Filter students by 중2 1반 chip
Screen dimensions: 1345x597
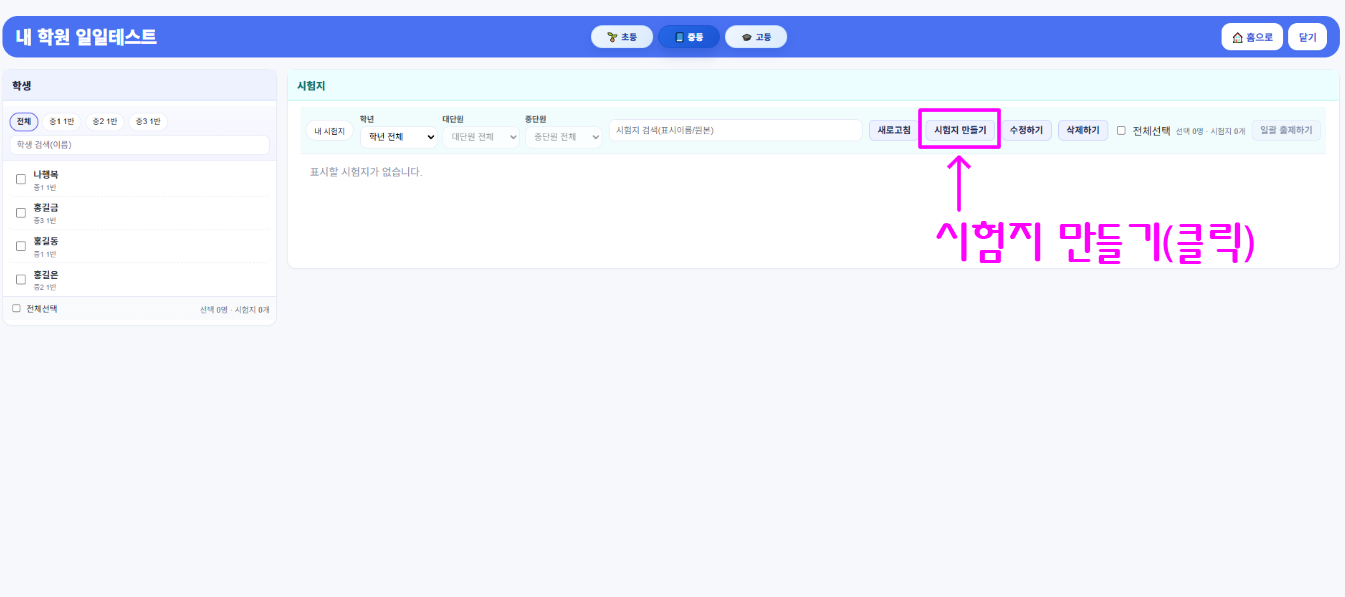coord(105,122)
